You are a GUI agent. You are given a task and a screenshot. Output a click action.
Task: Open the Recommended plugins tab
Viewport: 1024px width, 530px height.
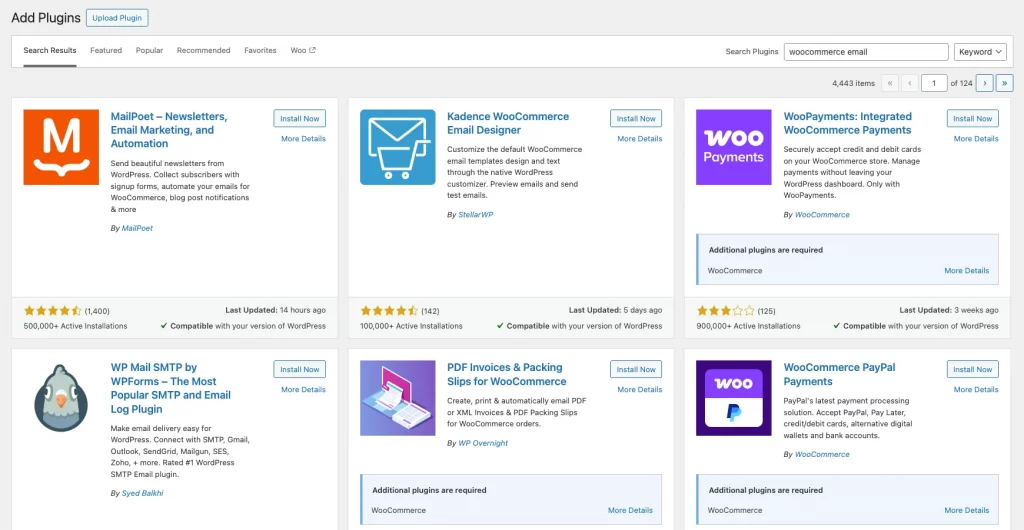point(204,50)
